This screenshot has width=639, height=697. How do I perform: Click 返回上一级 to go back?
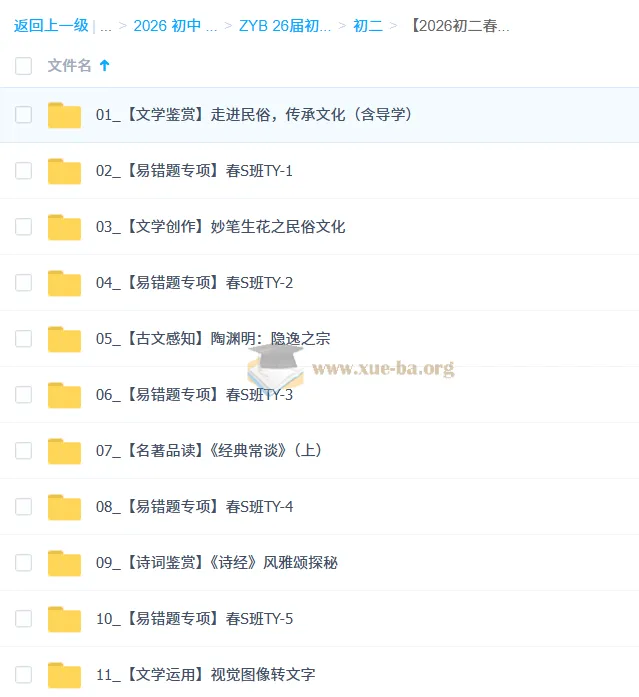pyautogui.click(x=51, y=26)
